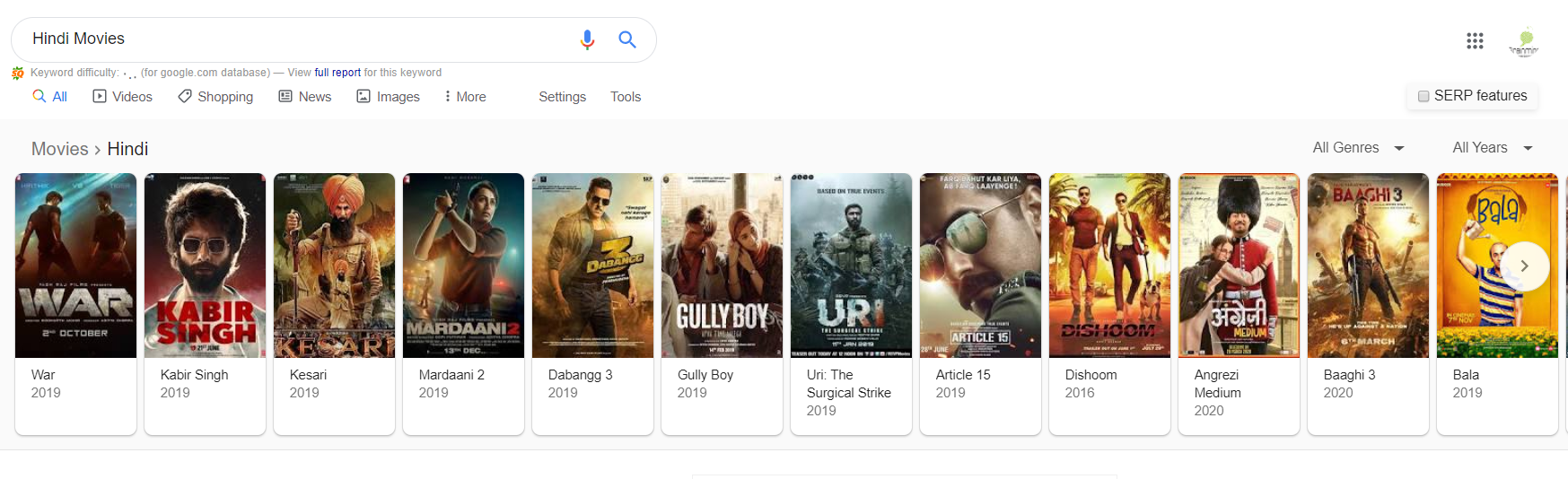This screenshot has height=479, width=1568.
Task: Click the Gully Boy title text
Action: [705, 375]
